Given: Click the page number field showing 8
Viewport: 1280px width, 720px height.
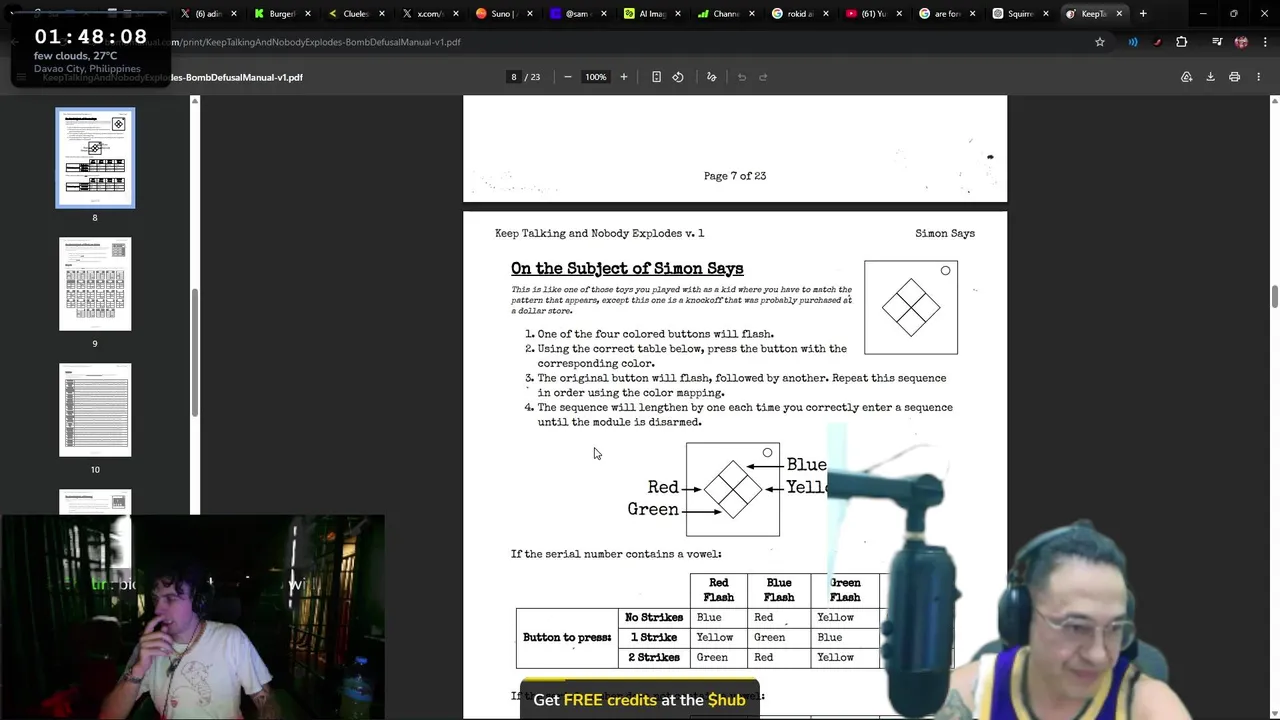Looking at the screenshot, I should (x=514, y=77).
